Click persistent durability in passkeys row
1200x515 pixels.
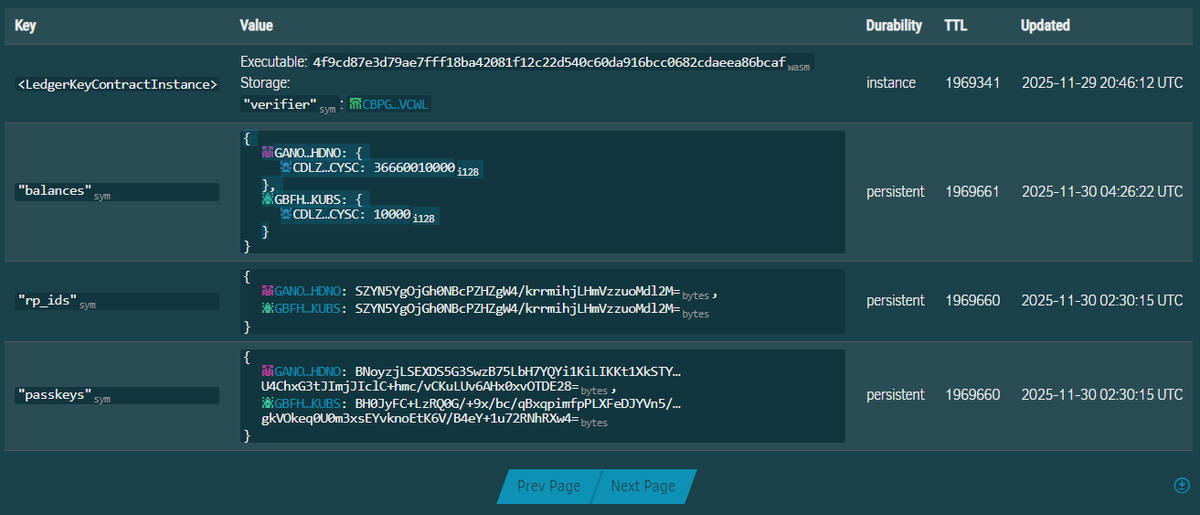pos(897,395)
